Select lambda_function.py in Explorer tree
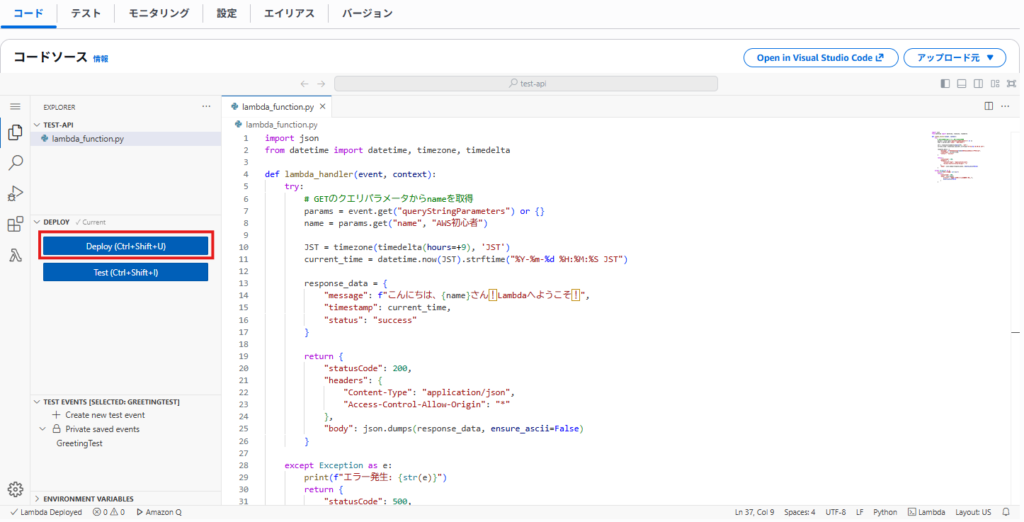This screenshot has height=522, width=1024. pos(125,139)
